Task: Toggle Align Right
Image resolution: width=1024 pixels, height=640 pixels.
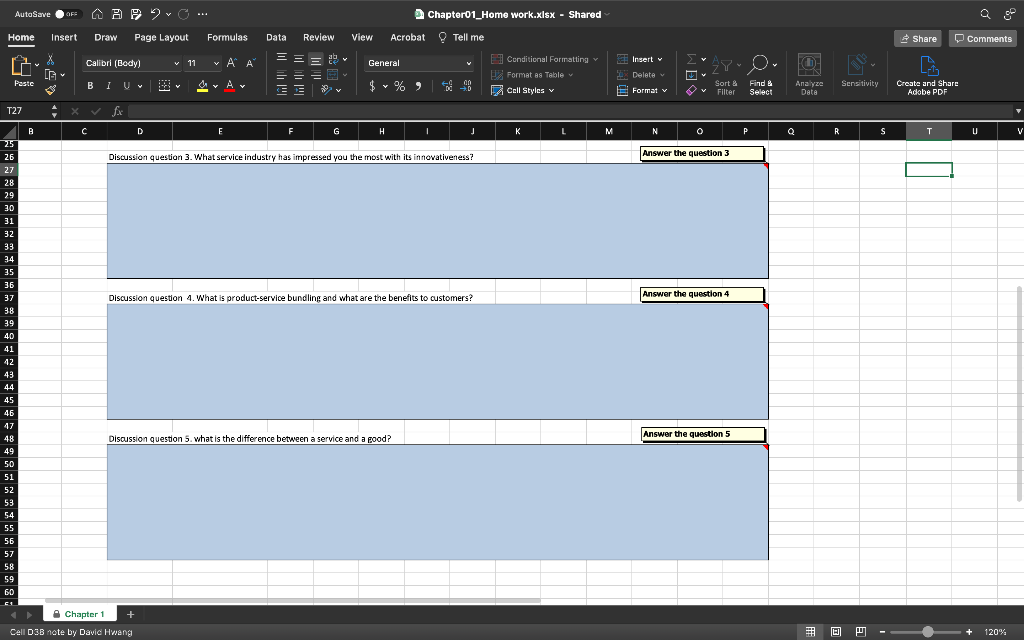Action: (x=316, y=75)
